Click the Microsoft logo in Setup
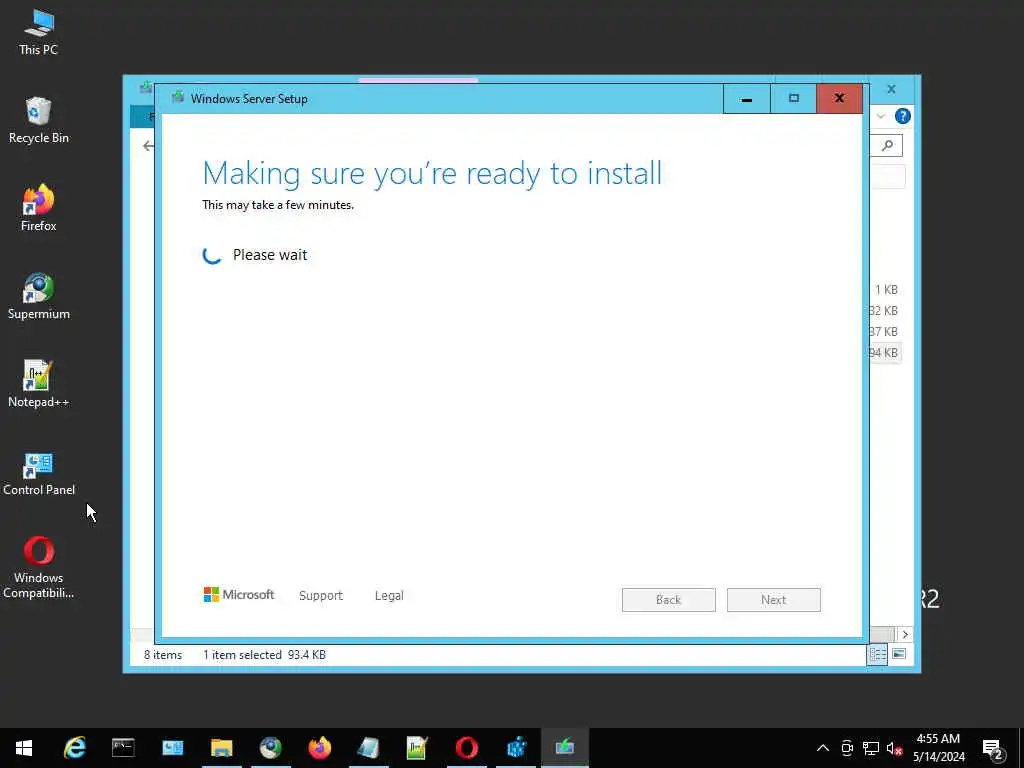 click(x=239, y=595)
